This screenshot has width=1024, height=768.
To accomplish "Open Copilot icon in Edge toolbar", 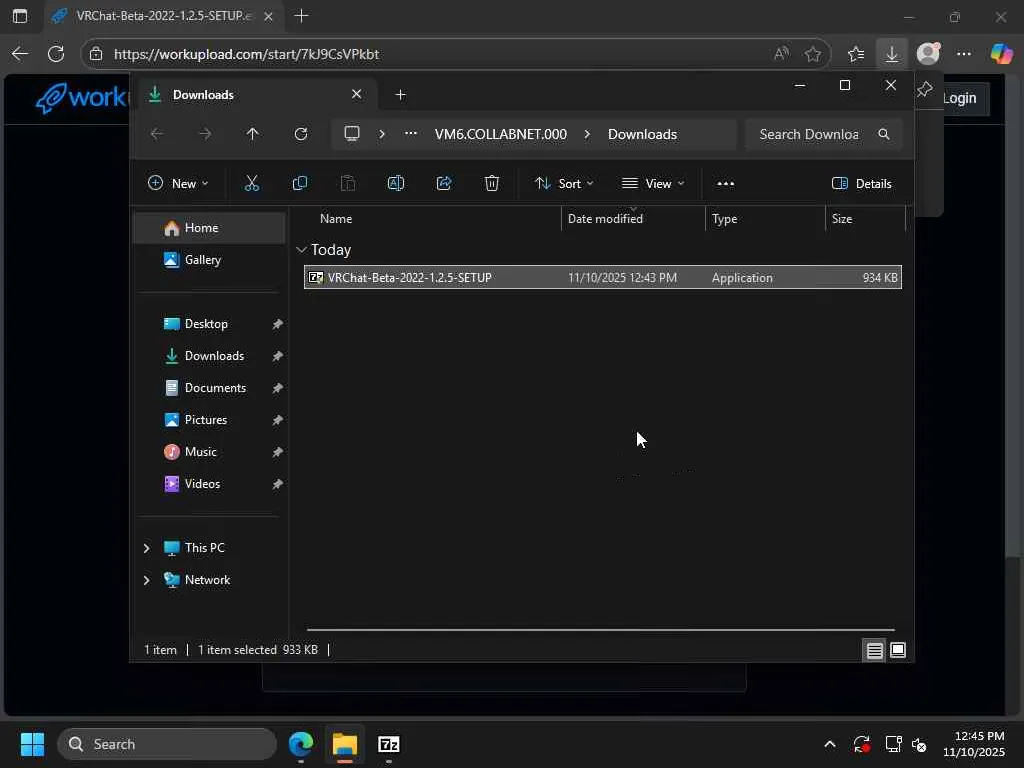I will [x=1001, y=54].
